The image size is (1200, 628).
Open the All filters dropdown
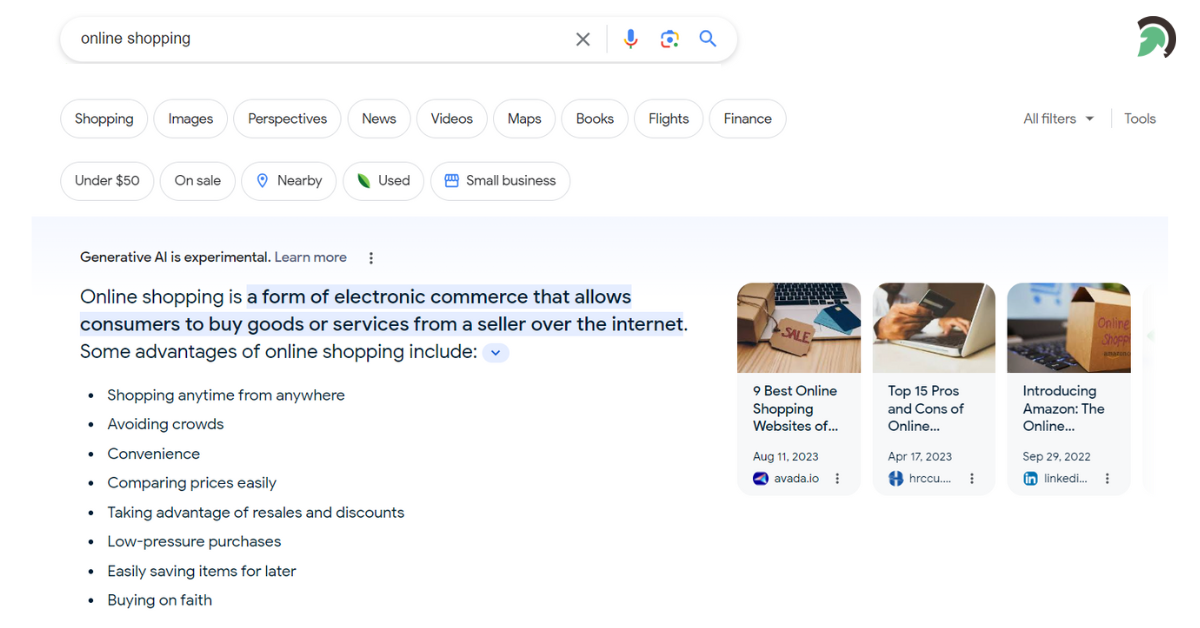tap(1058, 119)
